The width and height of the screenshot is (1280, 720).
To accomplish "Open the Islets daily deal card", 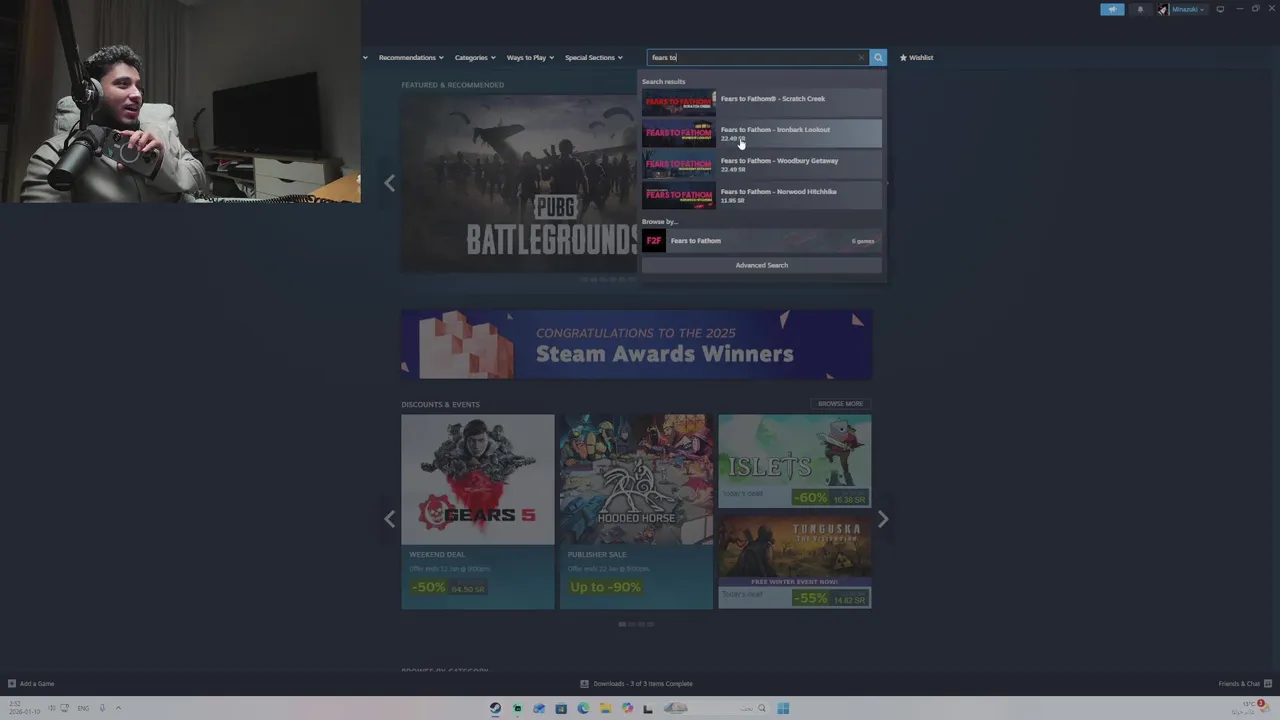I will [x=794, y=461].
